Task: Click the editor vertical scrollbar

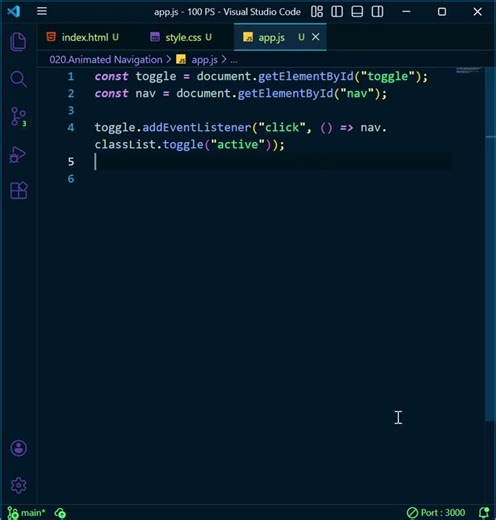Action: tap(490, 243)
